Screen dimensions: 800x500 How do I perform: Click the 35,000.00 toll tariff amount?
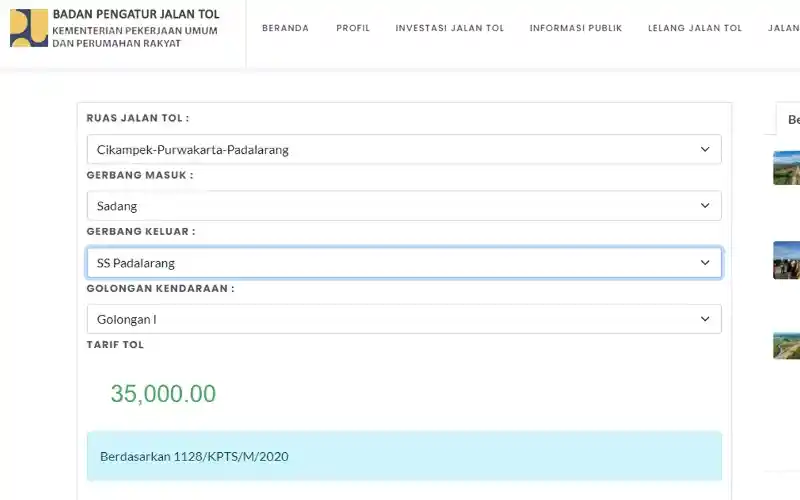click(x=163, y=394)
